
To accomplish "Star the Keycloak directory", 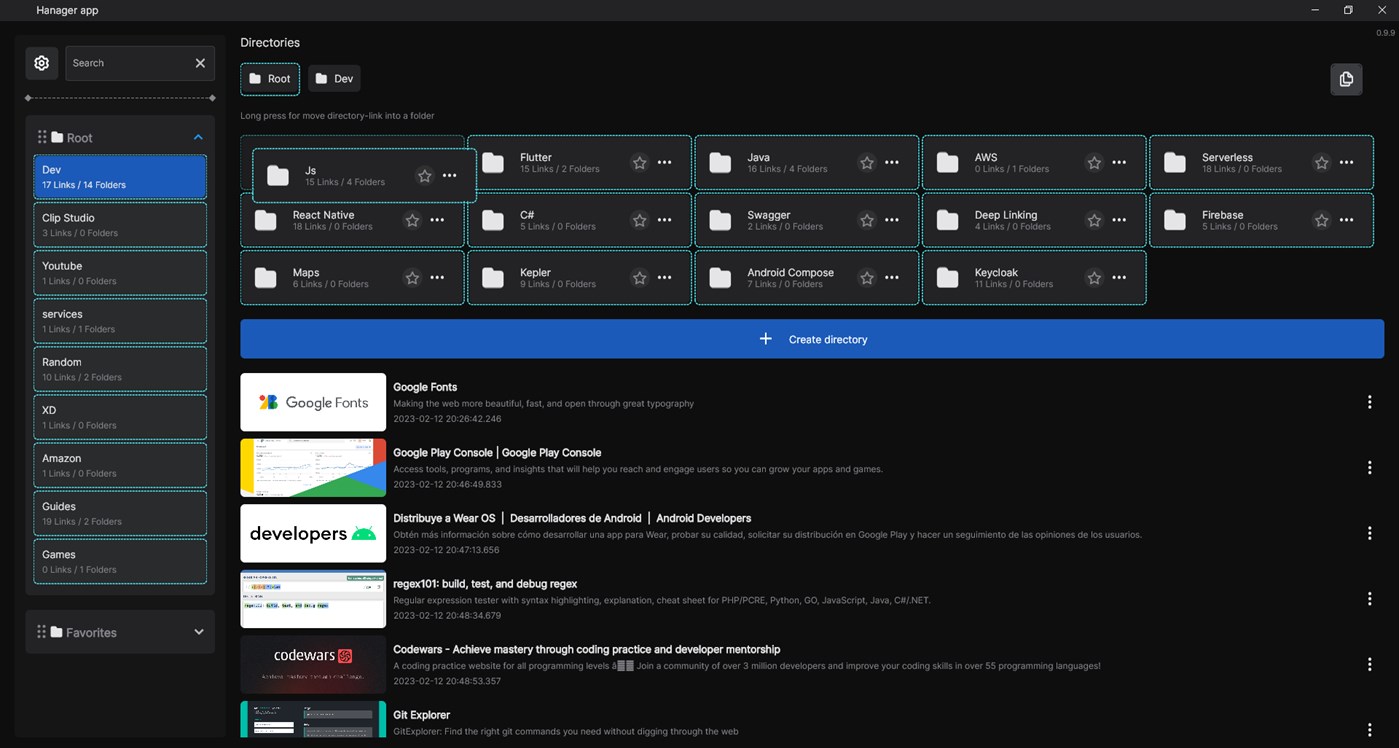I will pyautogui.click(x=1094, y=277).
